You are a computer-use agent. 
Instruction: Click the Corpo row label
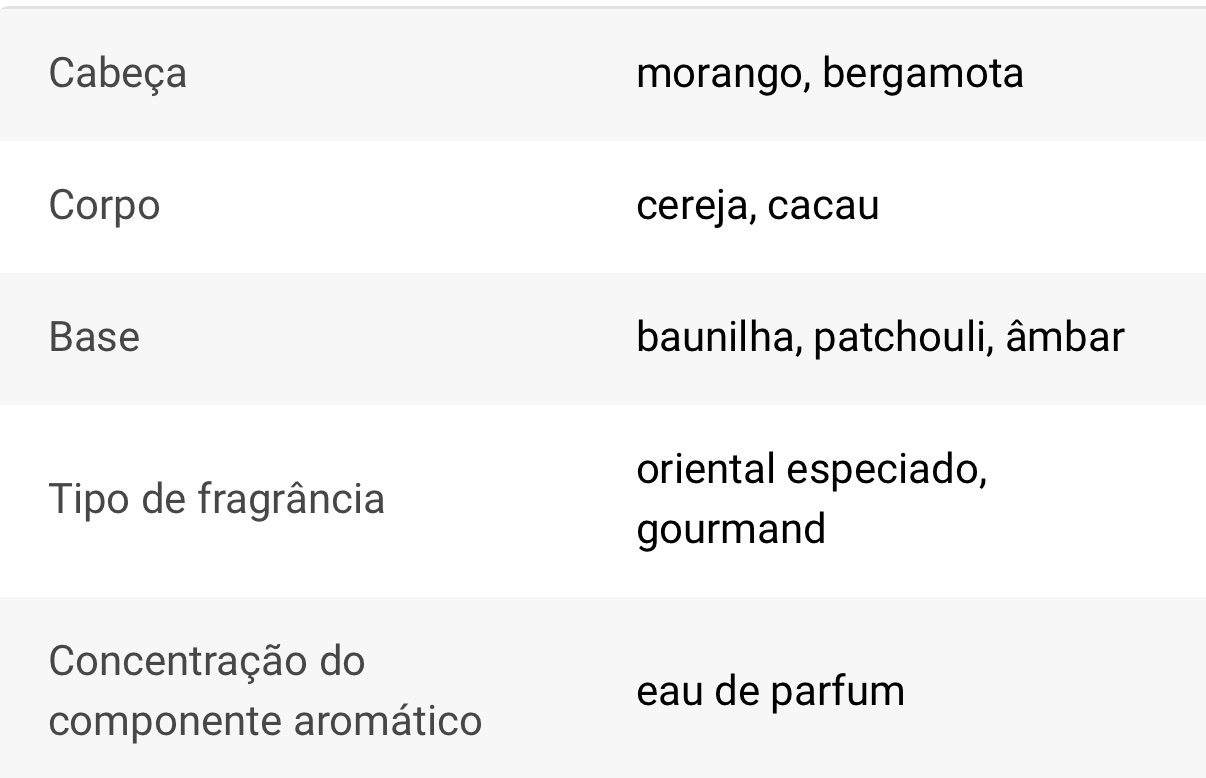tap(104, 206)
